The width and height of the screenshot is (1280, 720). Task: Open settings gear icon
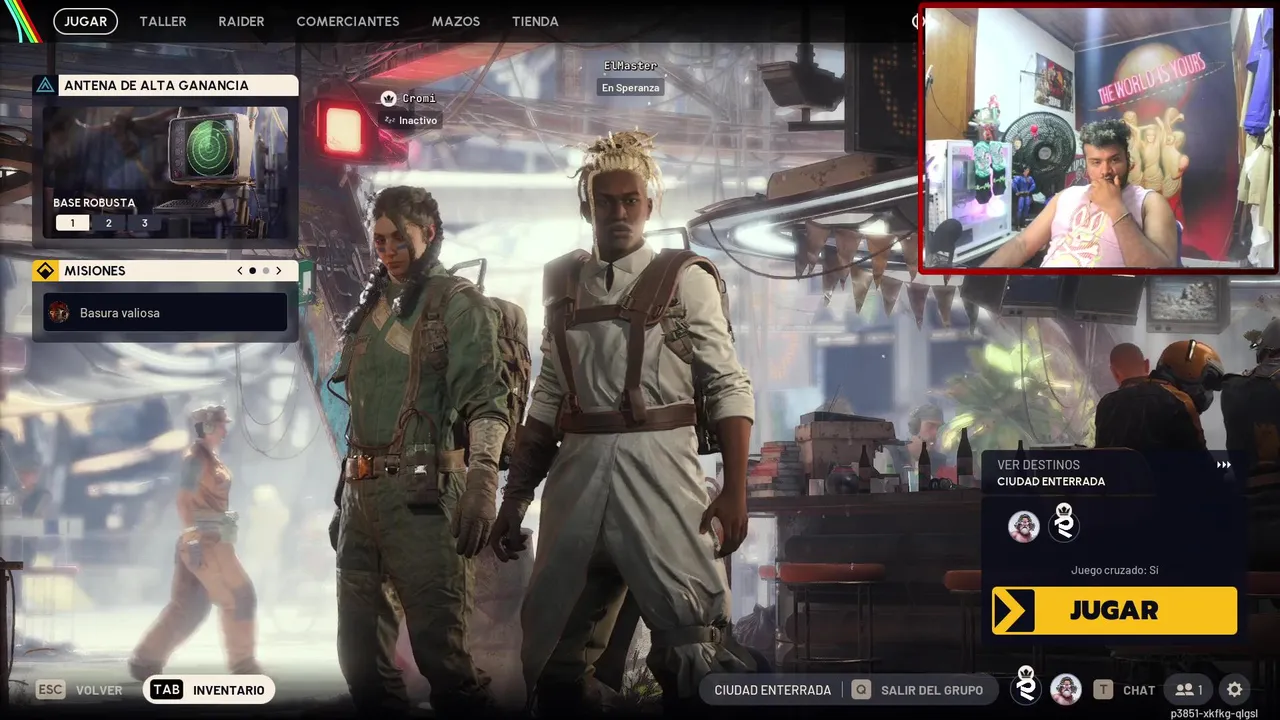click(1234, 690)
